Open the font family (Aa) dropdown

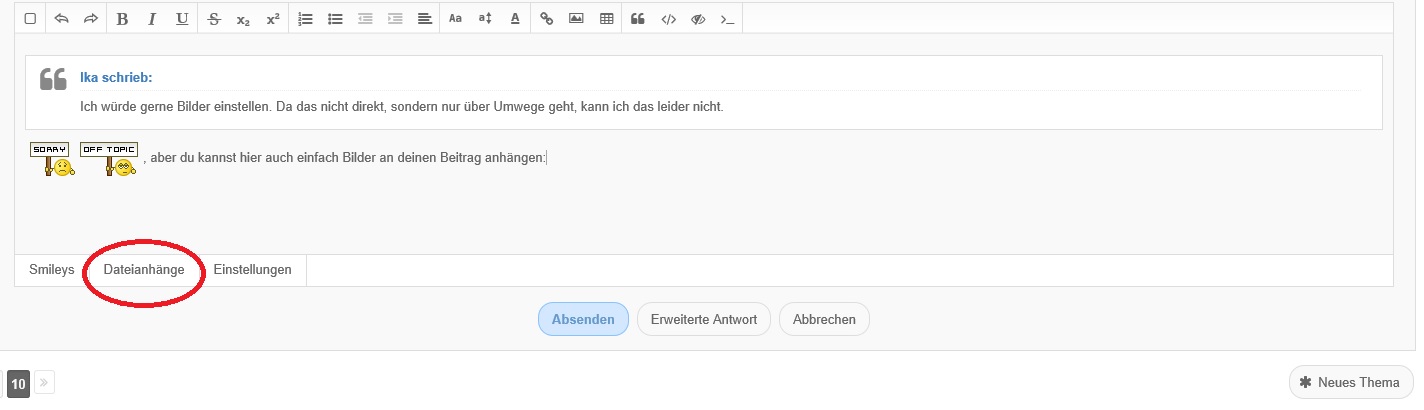[455, 19]
